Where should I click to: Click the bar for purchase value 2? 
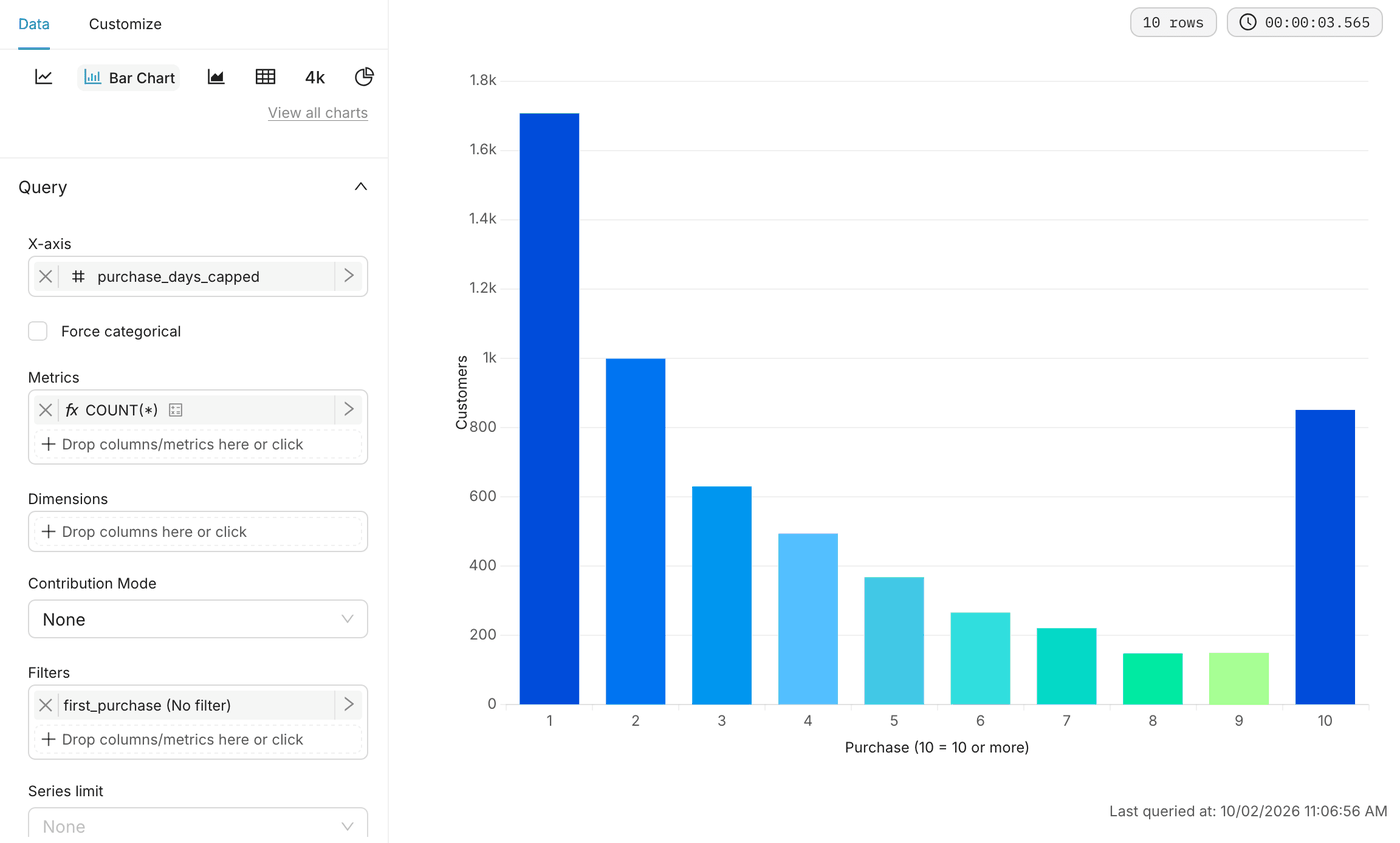(635, 531)
